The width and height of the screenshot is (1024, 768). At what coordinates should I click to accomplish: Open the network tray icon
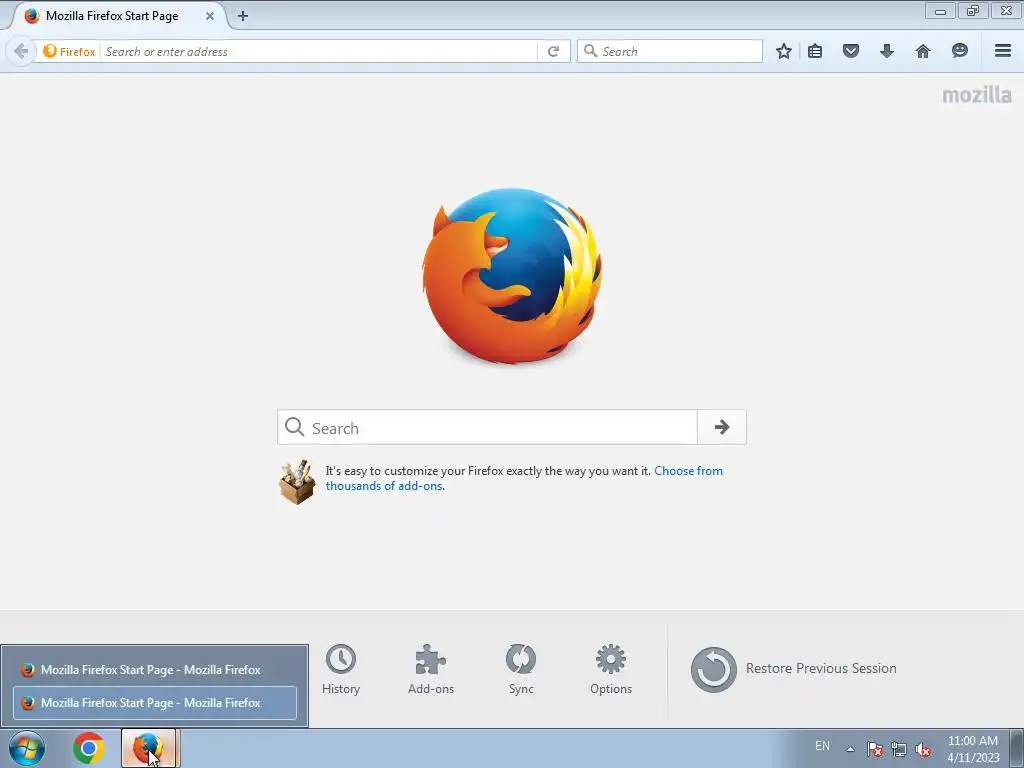899,749
